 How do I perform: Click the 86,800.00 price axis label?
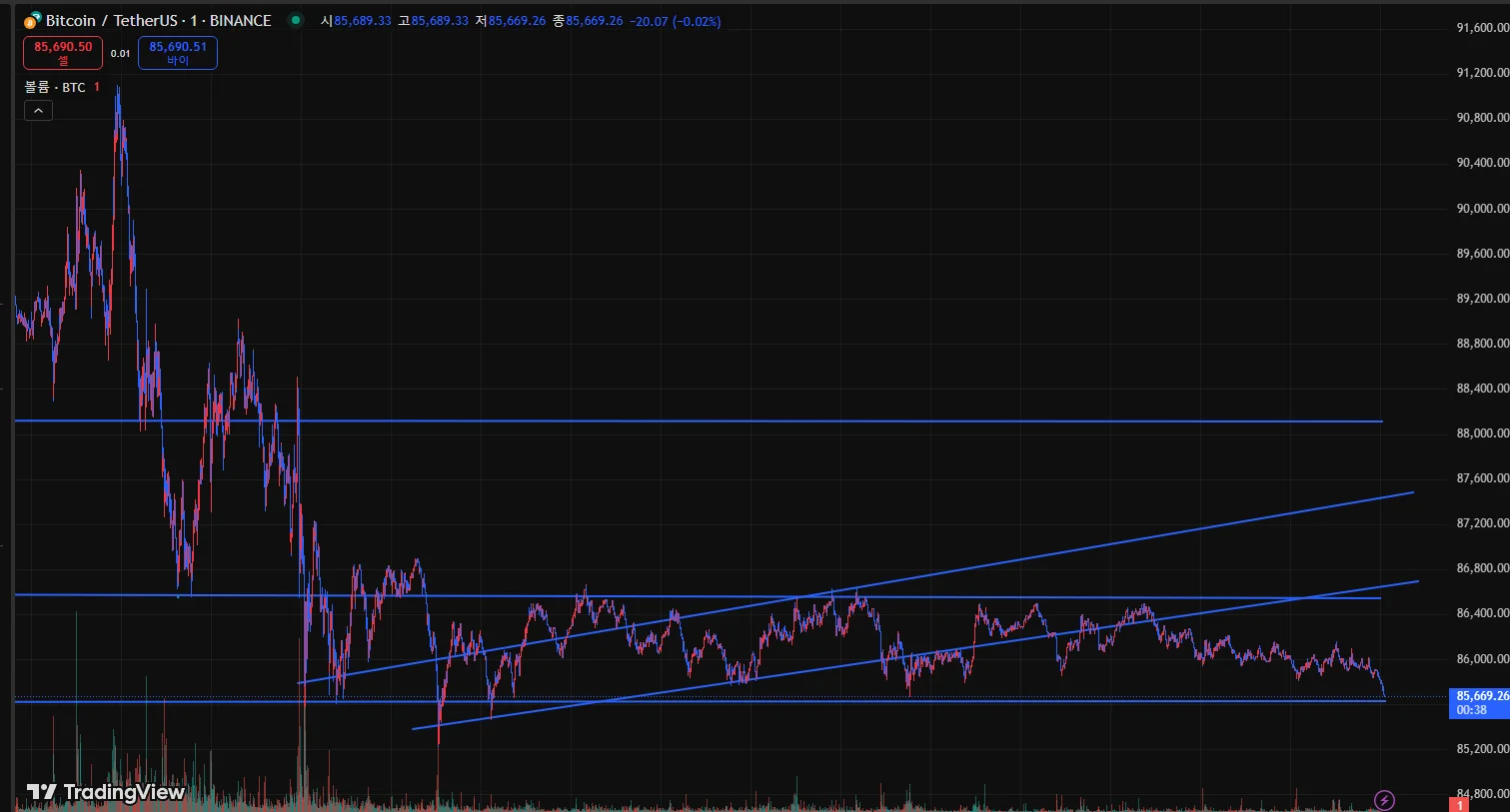(1482, 568)
